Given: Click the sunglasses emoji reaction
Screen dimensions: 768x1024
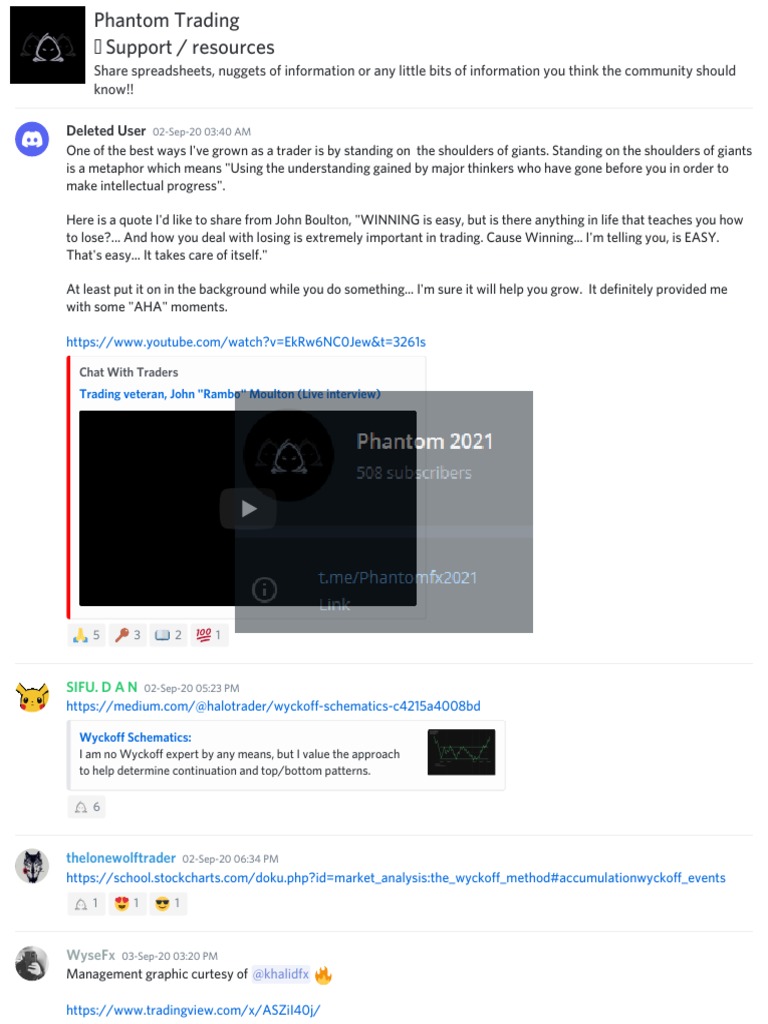Looking at the screenshot, I should (168, 903).
